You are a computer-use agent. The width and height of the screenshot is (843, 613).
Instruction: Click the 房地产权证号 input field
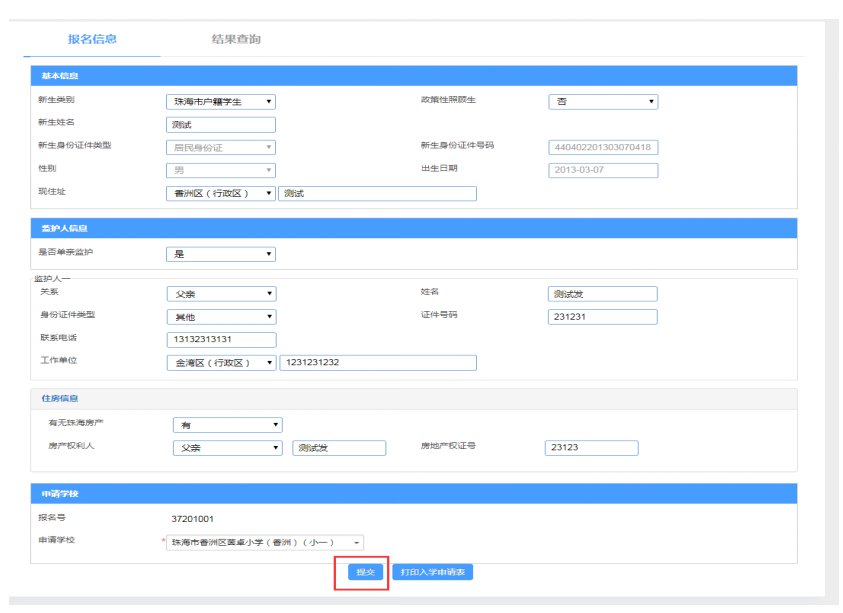click(591, 448)
